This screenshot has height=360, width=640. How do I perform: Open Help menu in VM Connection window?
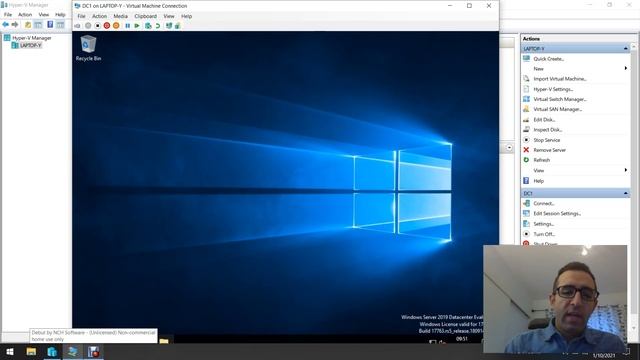tap(187, 16)
